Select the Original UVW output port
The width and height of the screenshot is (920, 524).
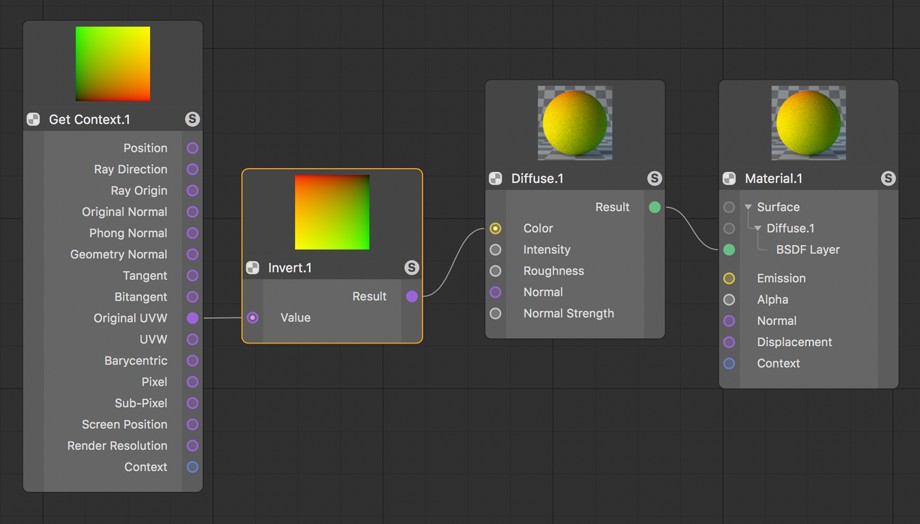192,318
